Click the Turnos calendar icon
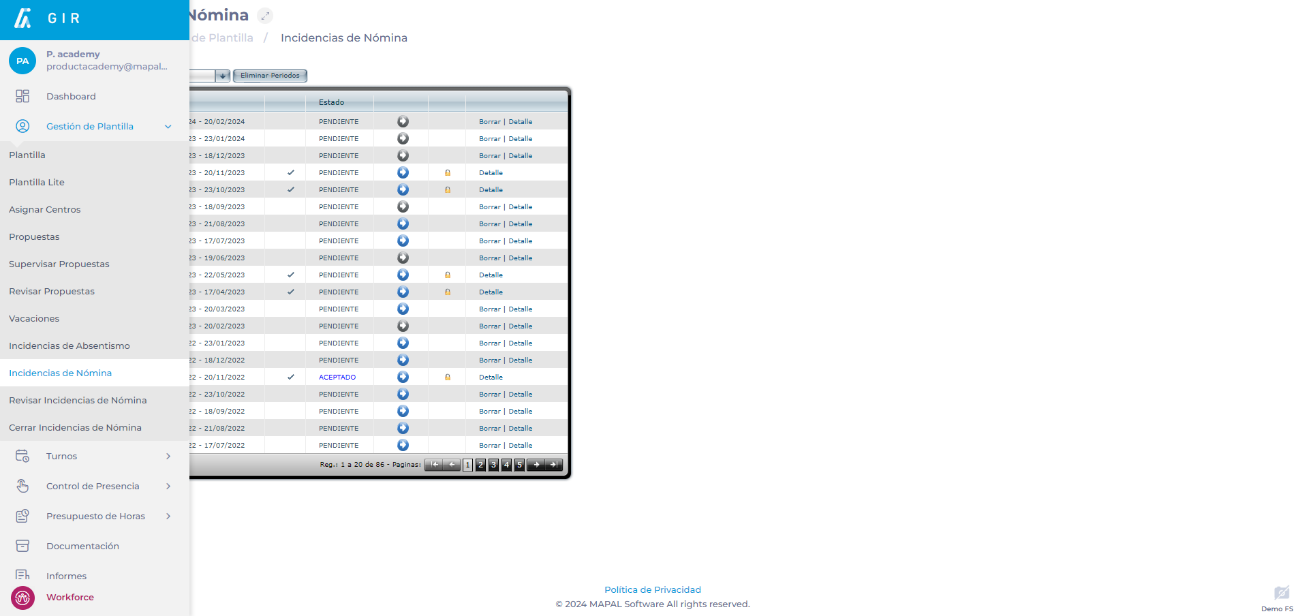Screen dimensions: 1298x616 click(22, 456)
